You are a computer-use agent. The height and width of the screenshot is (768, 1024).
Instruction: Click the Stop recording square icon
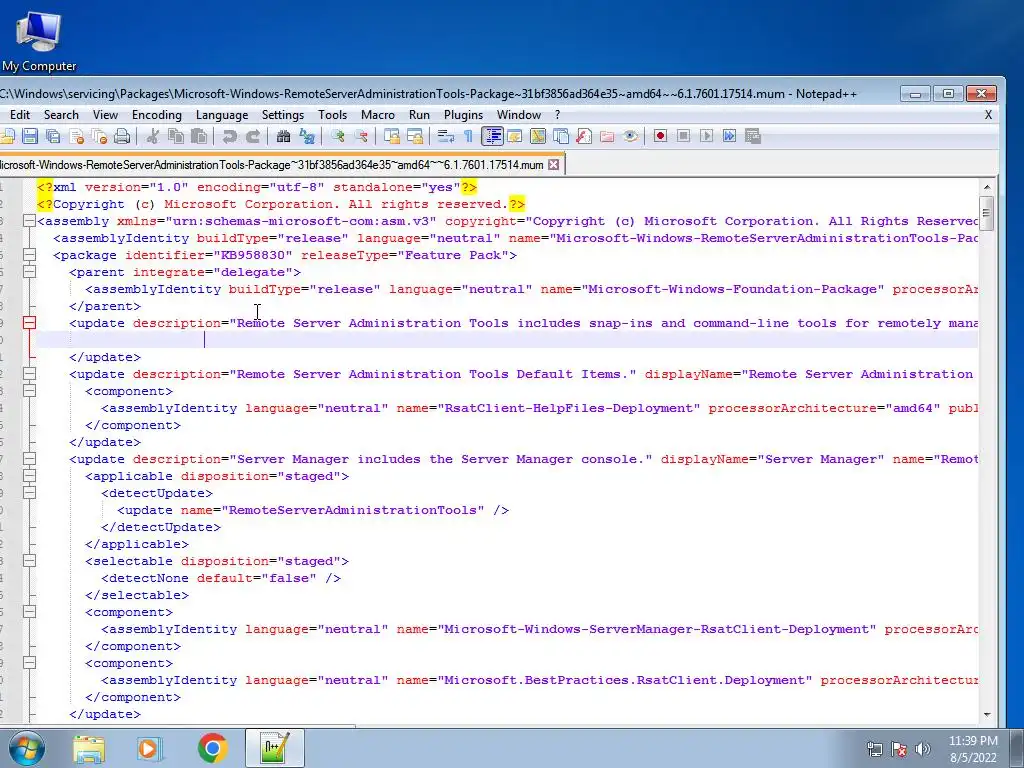(x=684, y=136)
